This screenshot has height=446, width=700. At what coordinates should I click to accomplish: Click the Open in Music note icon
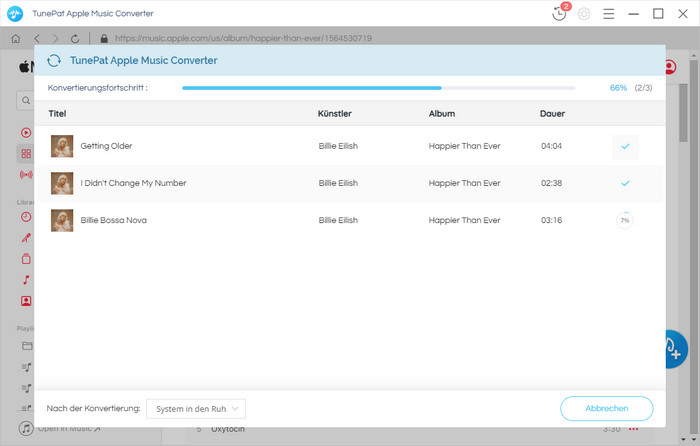point(26,429)
